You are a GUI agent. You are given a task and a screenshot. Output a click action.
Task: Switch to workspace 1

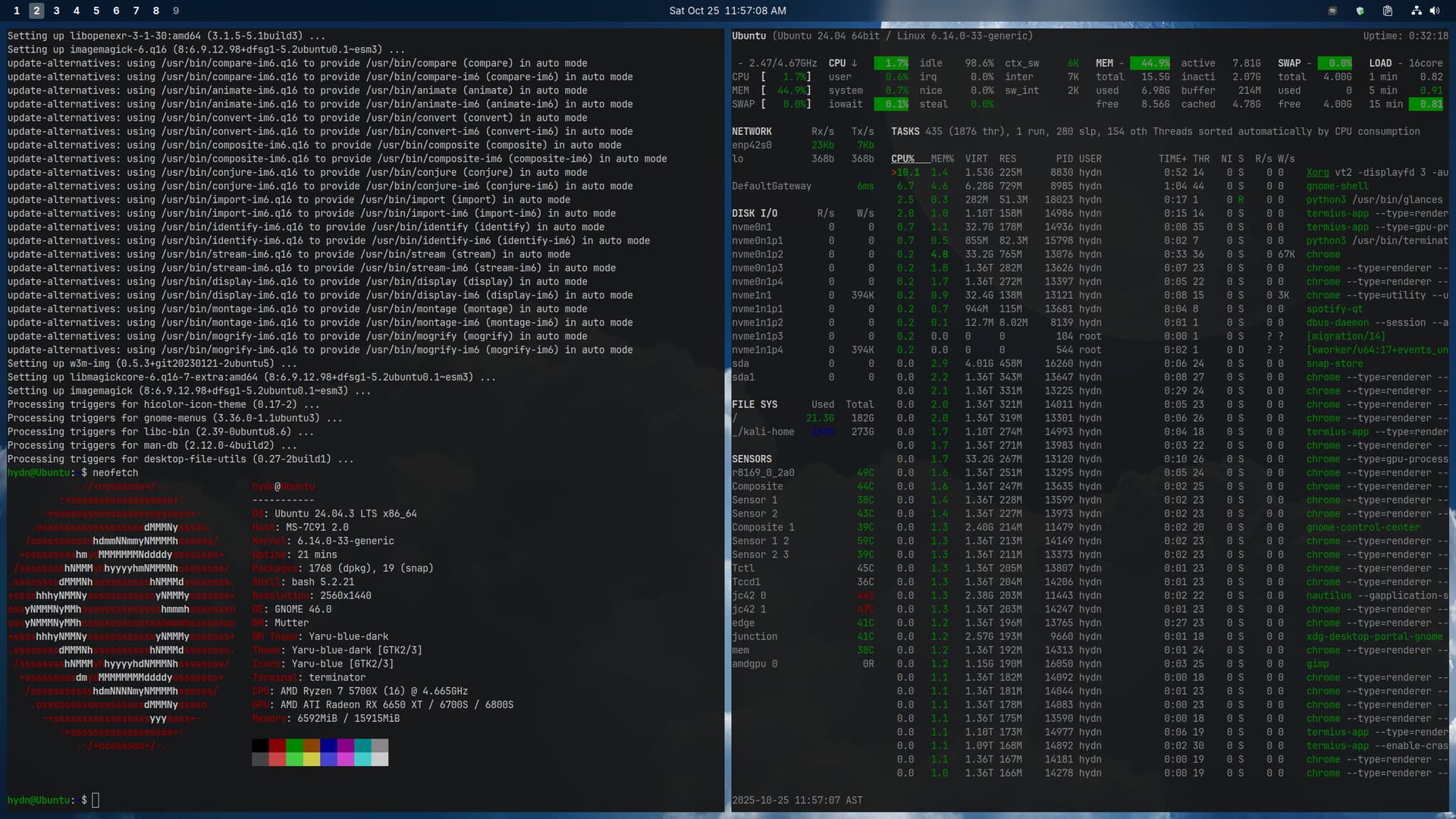[17, 11]
